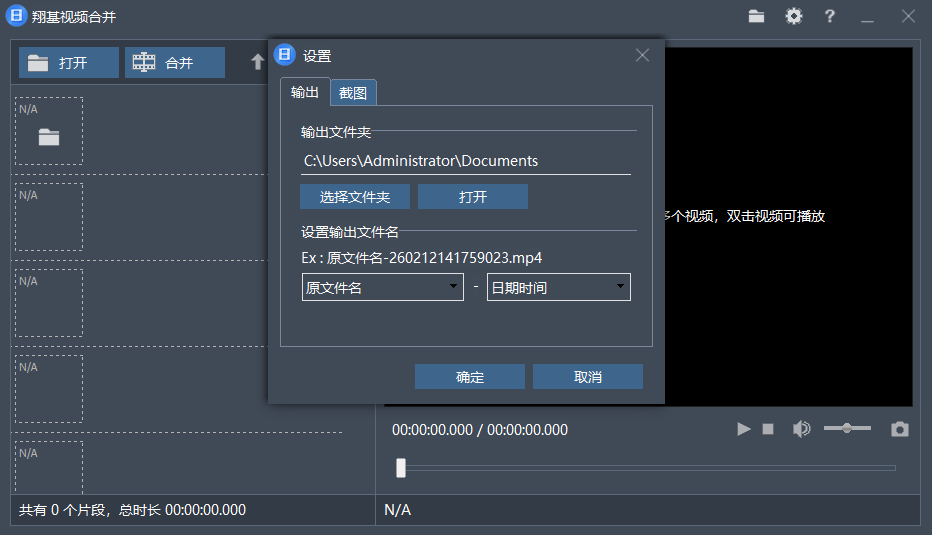Click the 打开 open files toolbar button
932x535 pixels.
69,62
